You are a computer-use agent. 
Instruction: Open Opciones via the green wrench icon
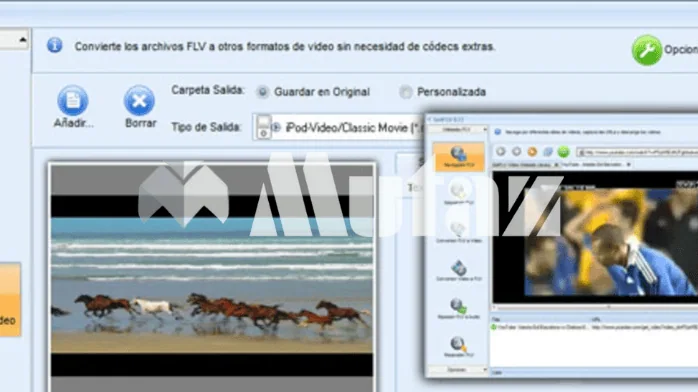click(647, 50)
